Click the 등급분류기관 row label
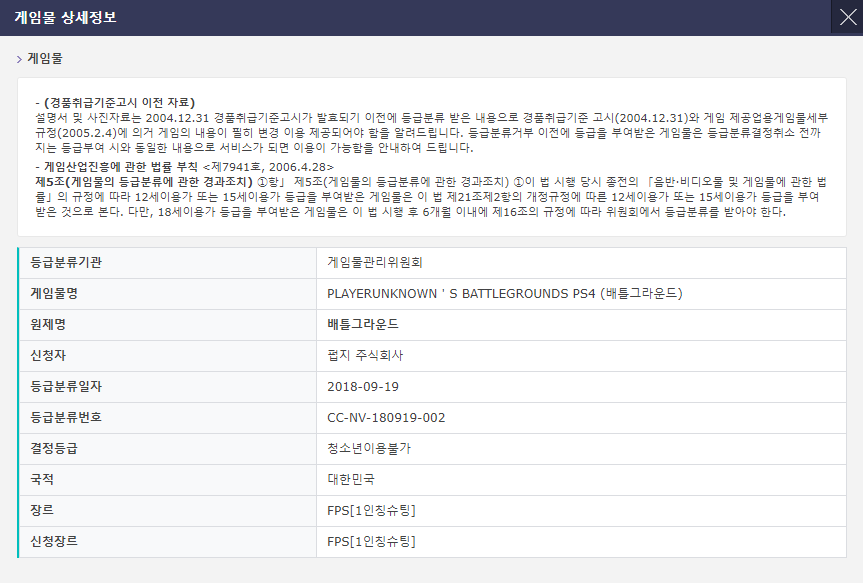 click(x=66, y=263)
